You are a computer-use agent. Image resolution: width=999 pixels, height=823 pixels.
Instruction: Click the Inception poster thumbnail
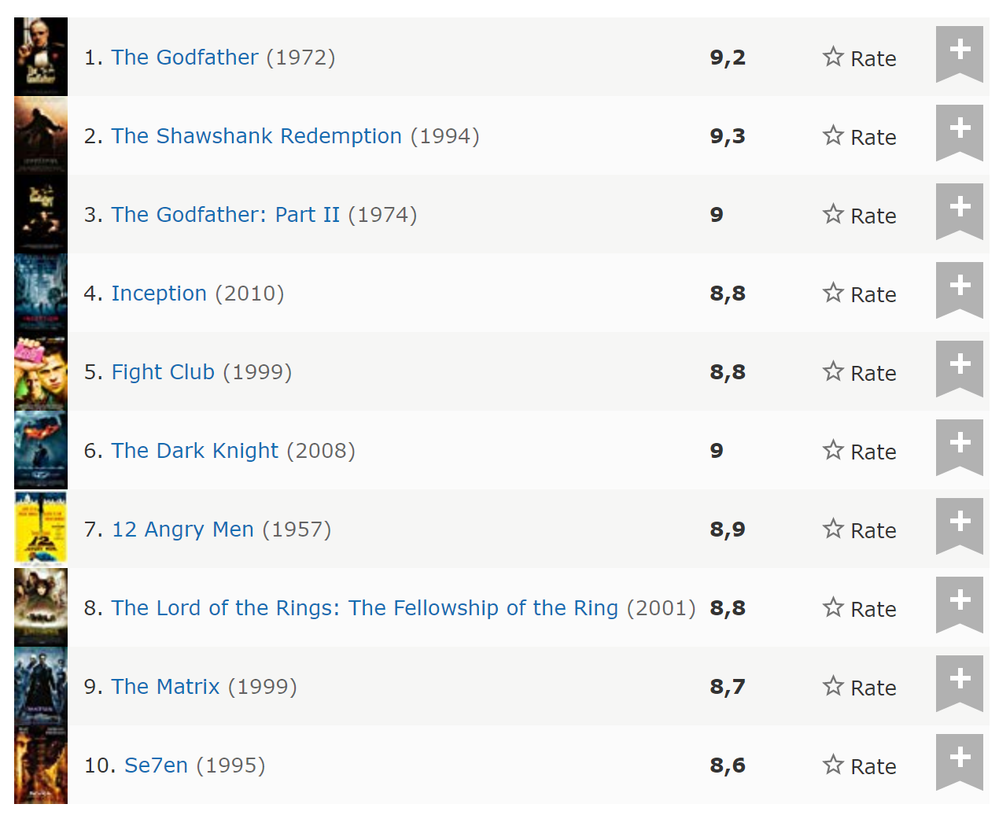(40, 292)
